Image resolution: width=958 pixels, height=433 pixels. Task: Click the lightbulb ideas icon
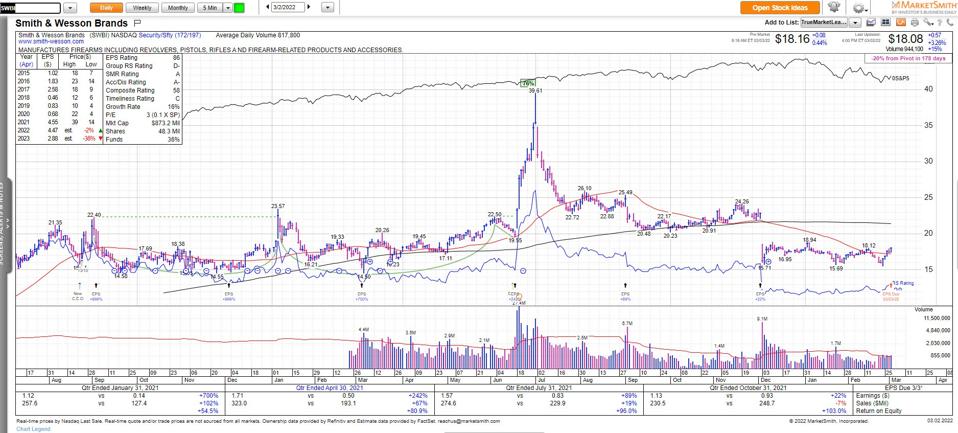[x=832, y=7]
